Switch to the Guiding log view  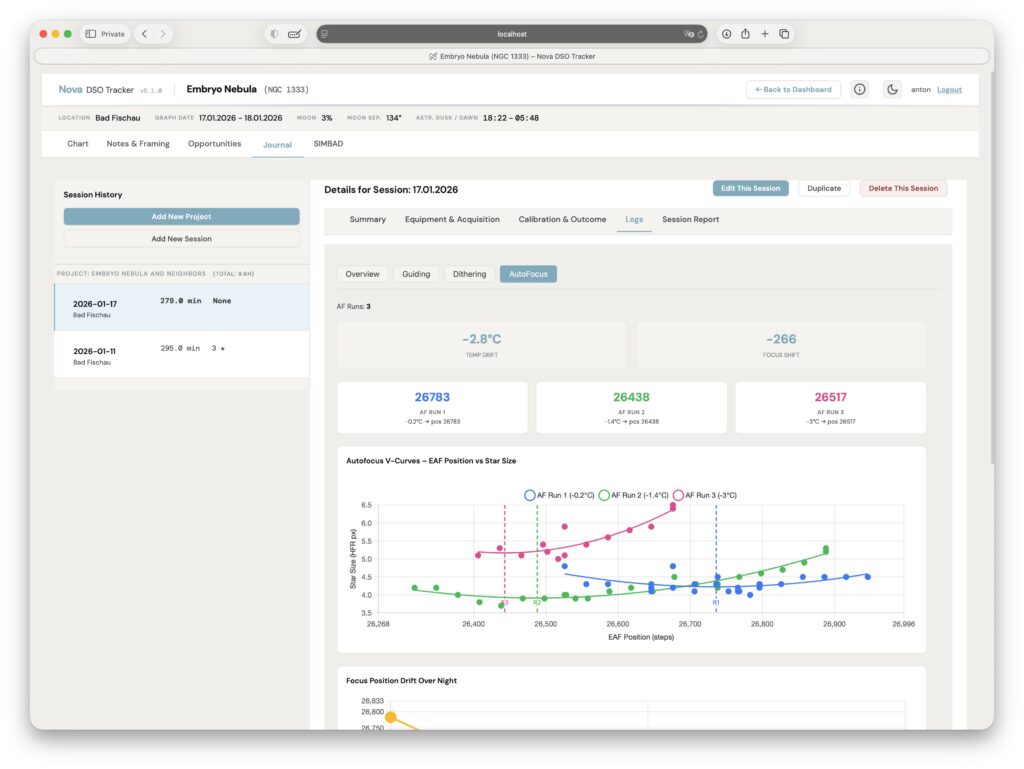click(x=416, y=273)
